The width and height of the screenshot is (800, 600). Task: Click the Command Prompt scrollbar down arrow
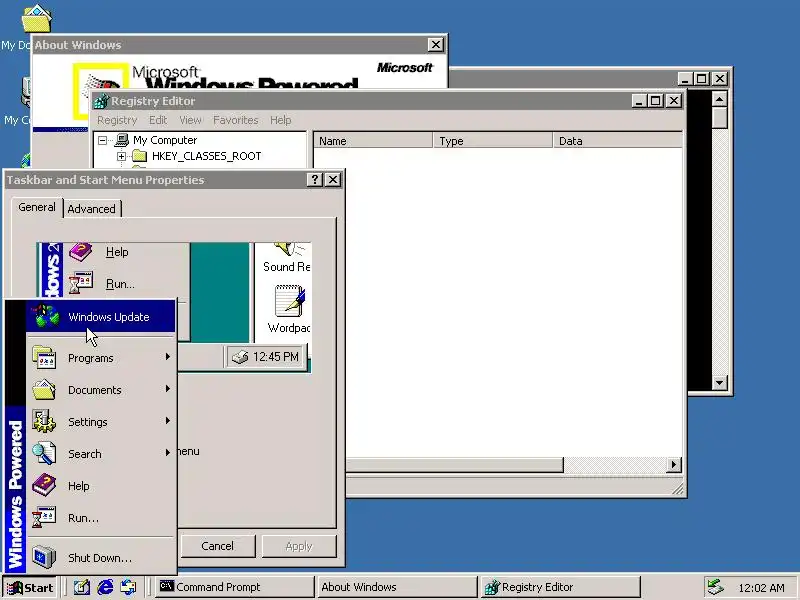click(x=719, y=383)
